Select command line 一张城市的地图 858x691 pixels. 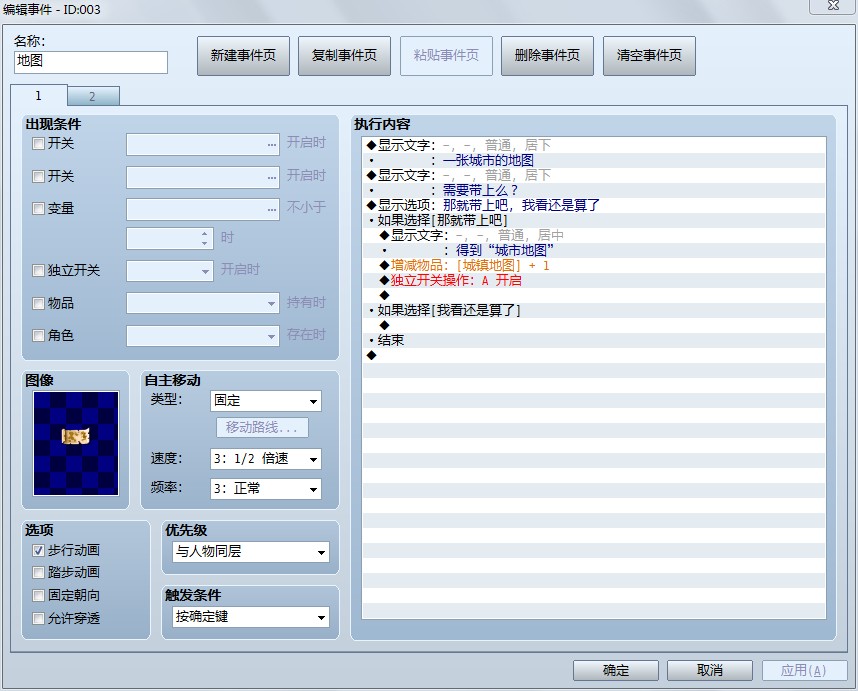tap(594, 160)
